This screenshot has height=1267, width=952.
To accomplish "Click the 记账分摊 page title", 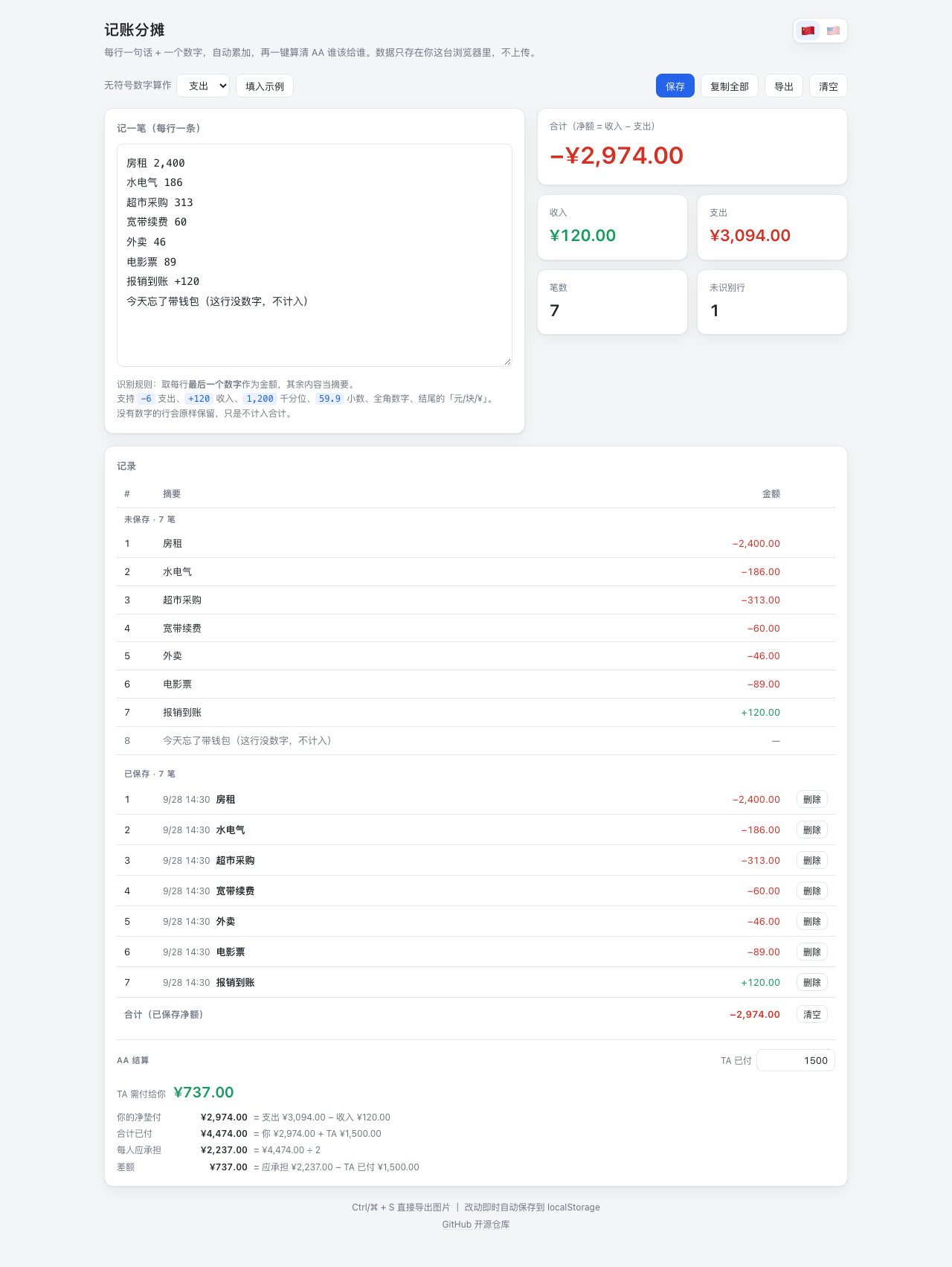I will click(135, 30).
